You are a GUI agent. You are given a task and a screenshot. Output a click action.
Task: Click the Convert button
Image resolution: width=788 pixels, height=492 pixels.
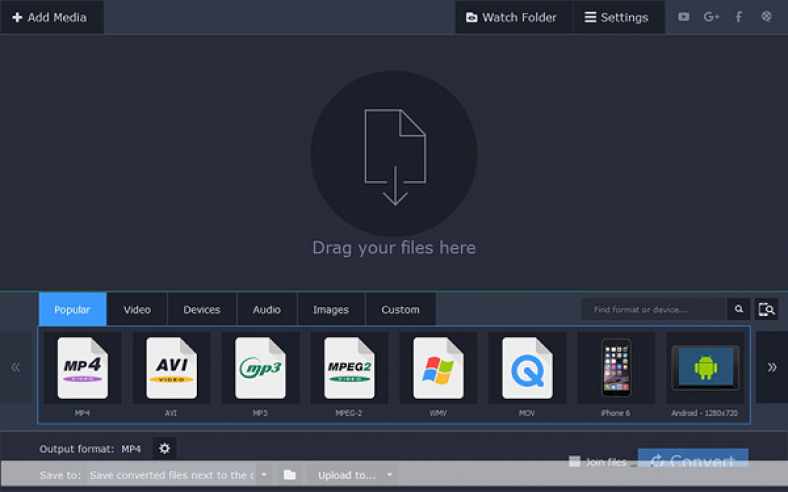pos(693,458)
